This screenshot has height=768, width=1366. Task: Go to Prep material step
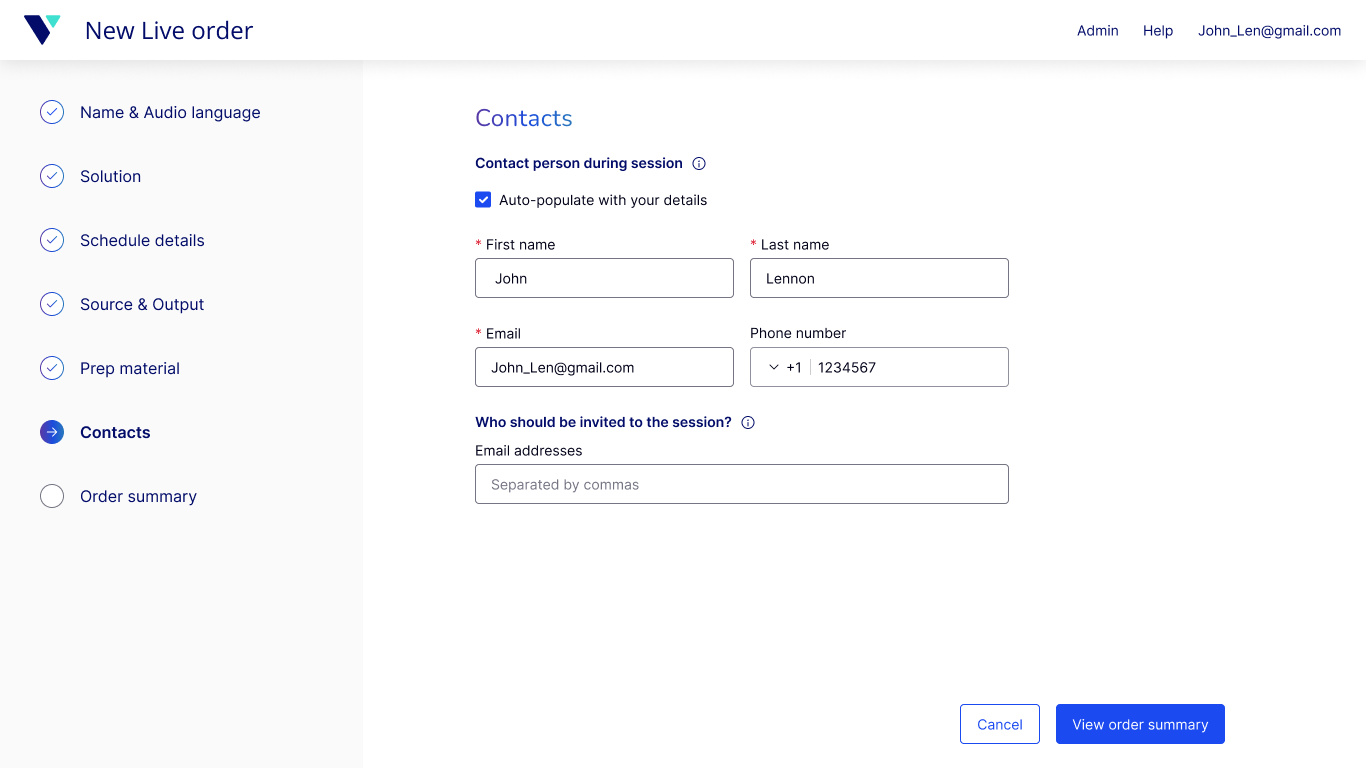pyautogui.click(x=130, y=368)
